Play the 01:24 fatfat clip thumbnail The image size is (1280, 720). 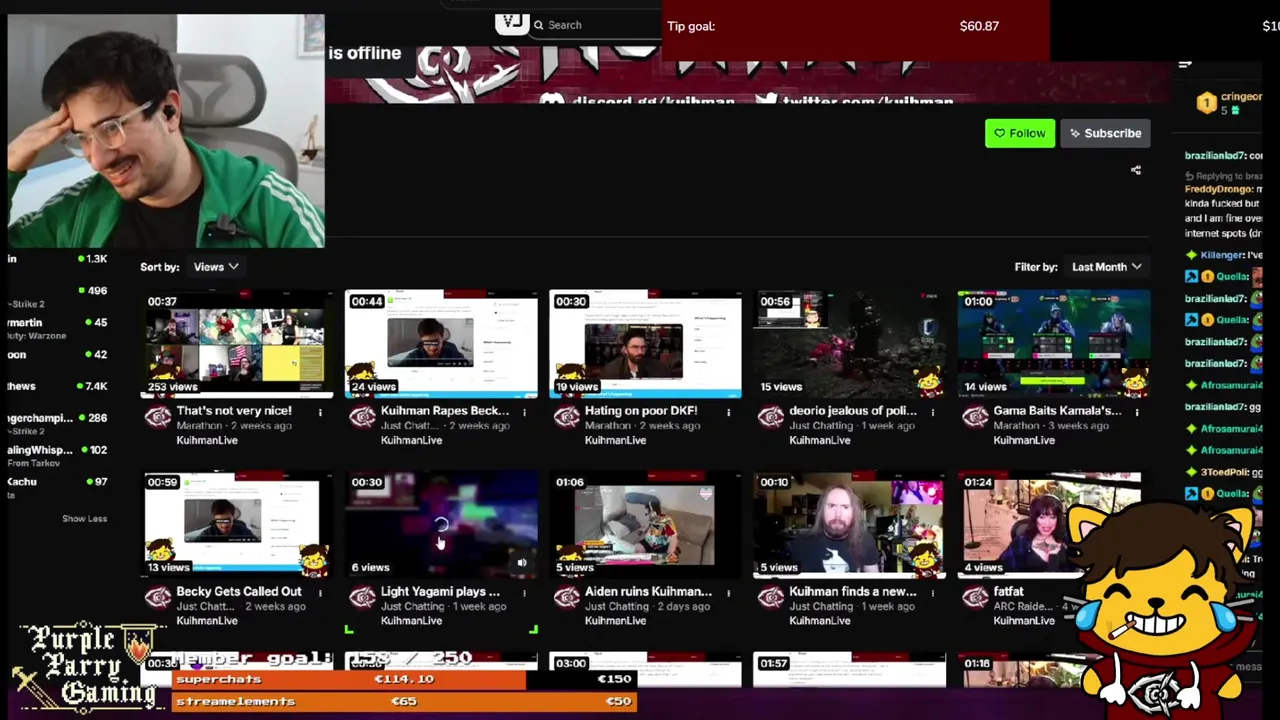click(x=1053, y=525)
